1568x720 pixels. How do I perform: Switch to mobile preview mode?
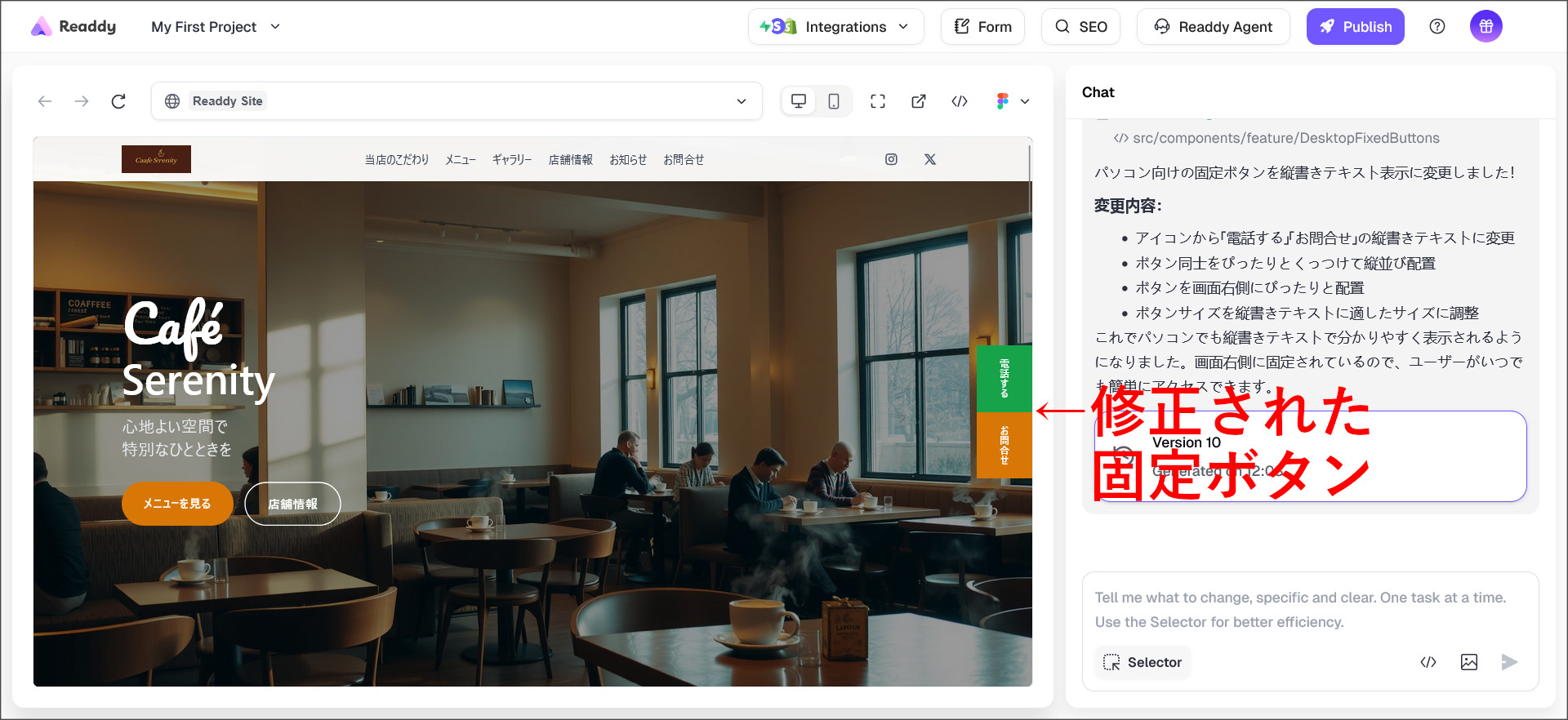pos(833,101)
